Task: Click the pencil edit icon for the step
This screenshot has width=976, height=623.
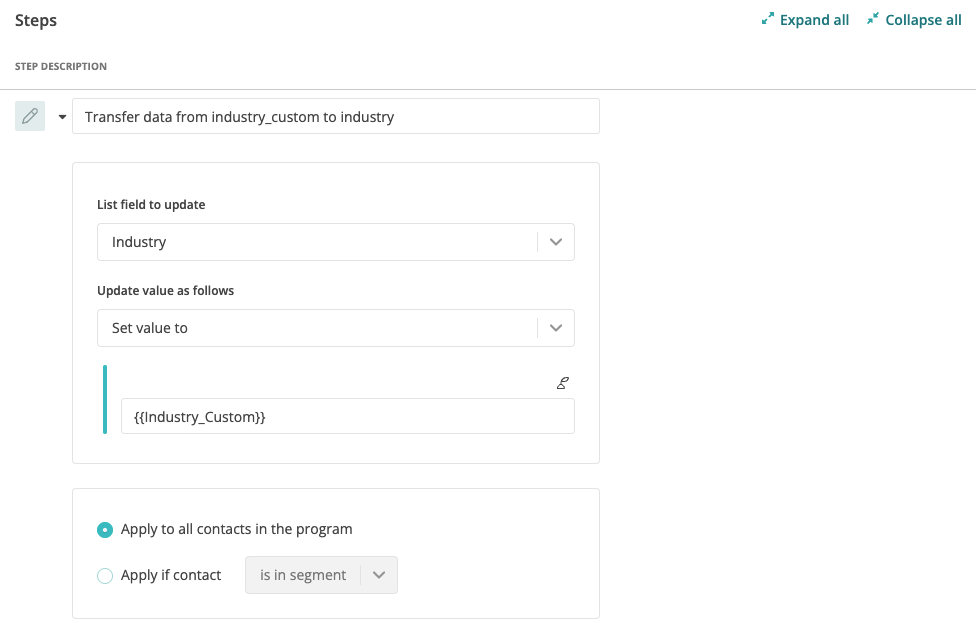Action: [x=30, y=116]
